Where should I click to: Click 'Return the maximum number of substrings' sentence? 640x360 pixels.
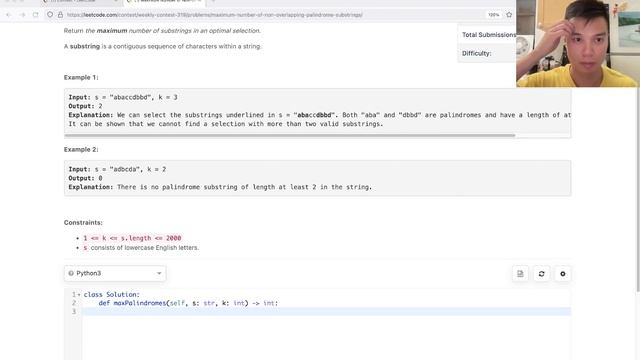tap(162, 31)
